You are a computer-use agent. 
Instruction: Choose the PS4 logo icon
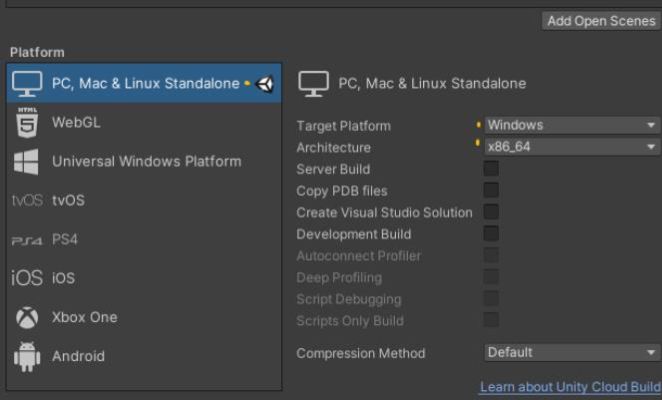(27, 240)
